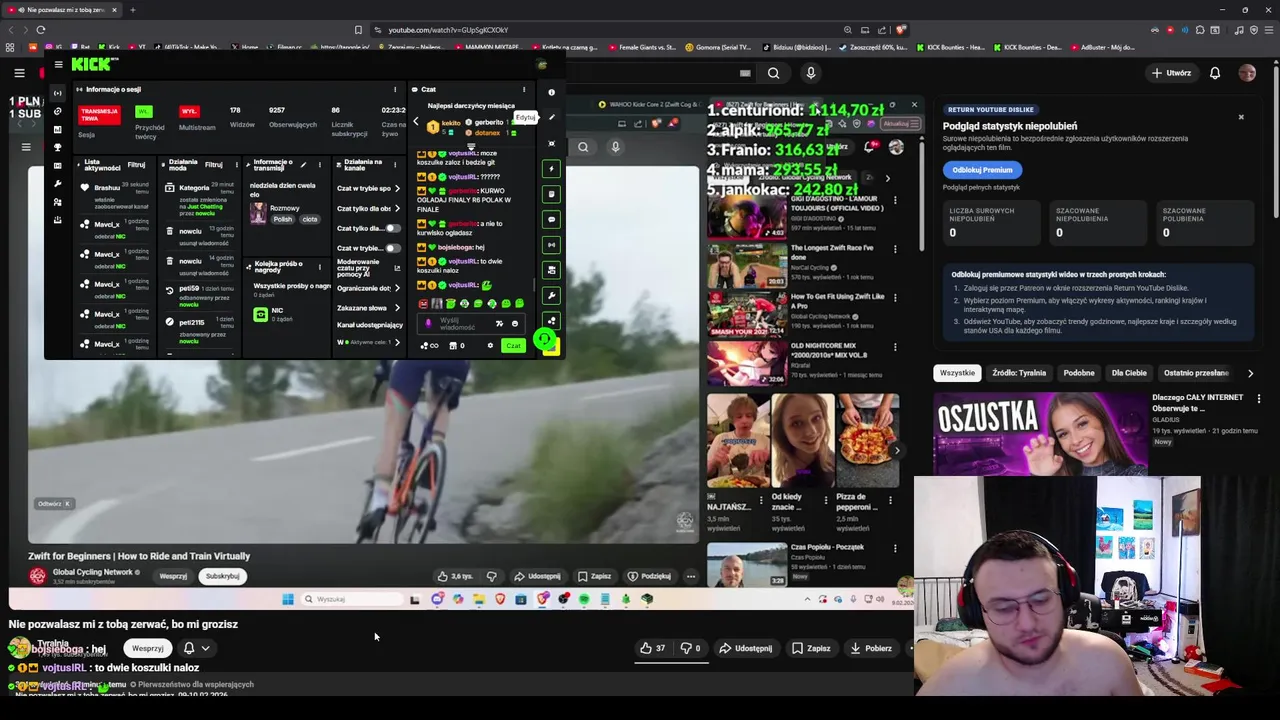The height and width of the screenshot is (720, 1280).
Task: Reload the page in the browser toolbar
Action: tap(41, 30)
